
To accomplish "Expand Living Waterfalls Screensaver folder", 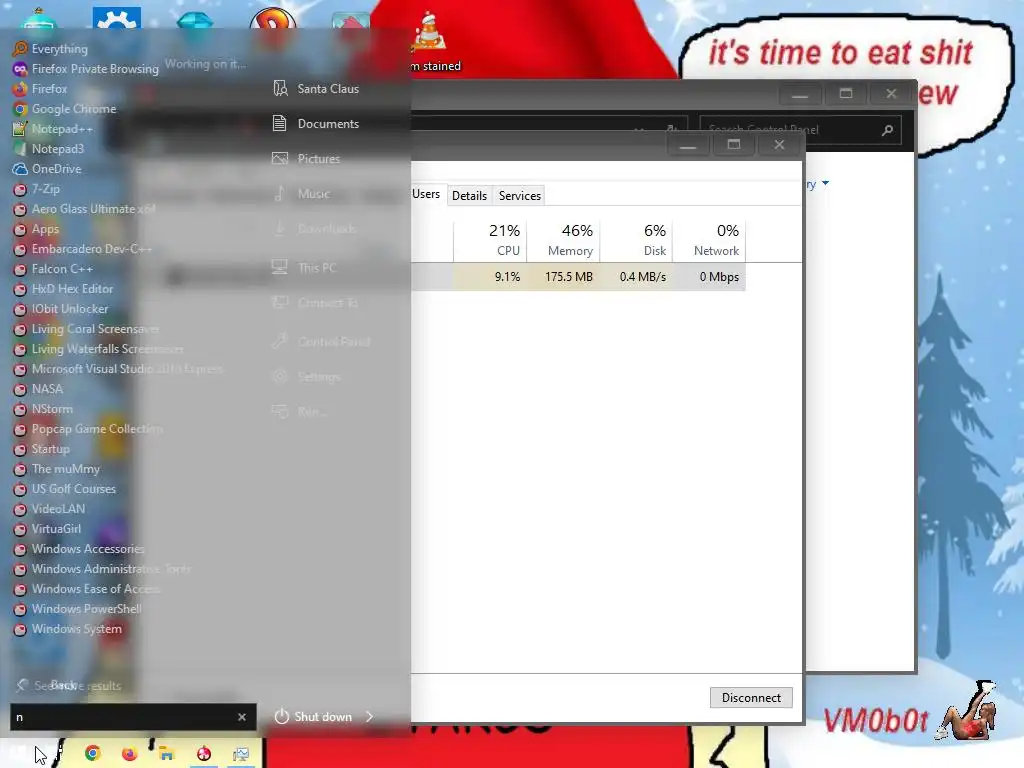I will pyautogui.click(x=98, y=349).
